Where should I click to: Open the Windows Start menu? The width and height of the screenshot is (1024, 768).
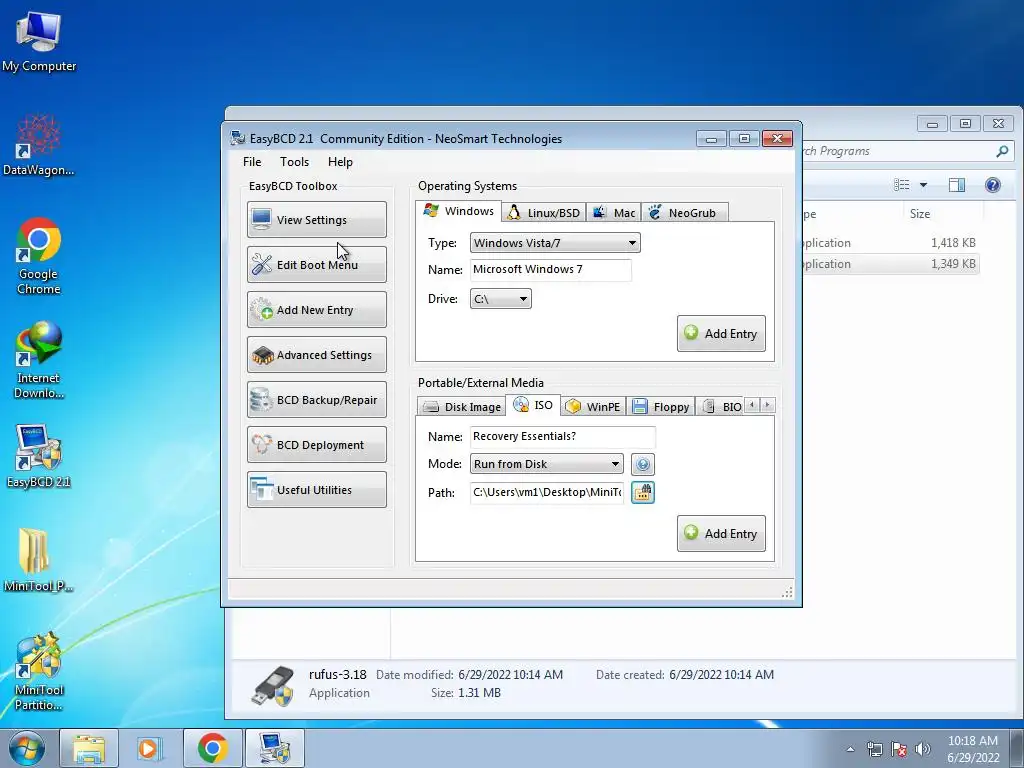(26, 748)
